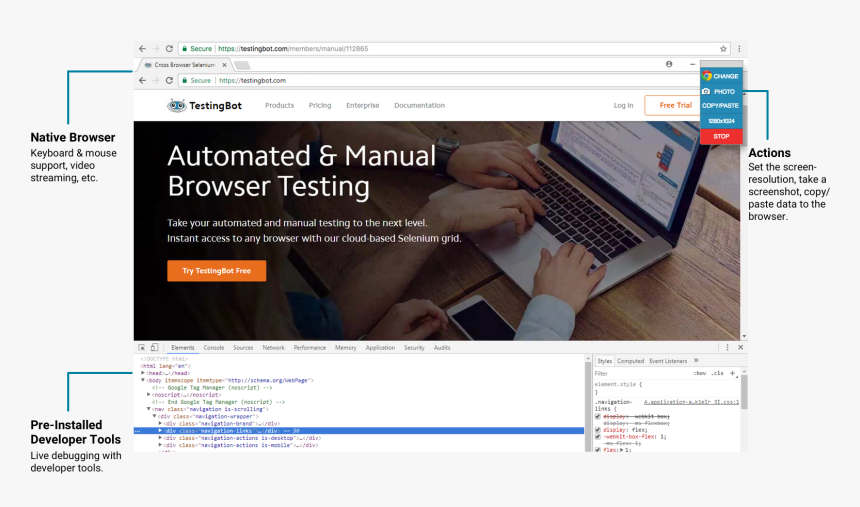Switch to the Network tab

pos(273,347)
